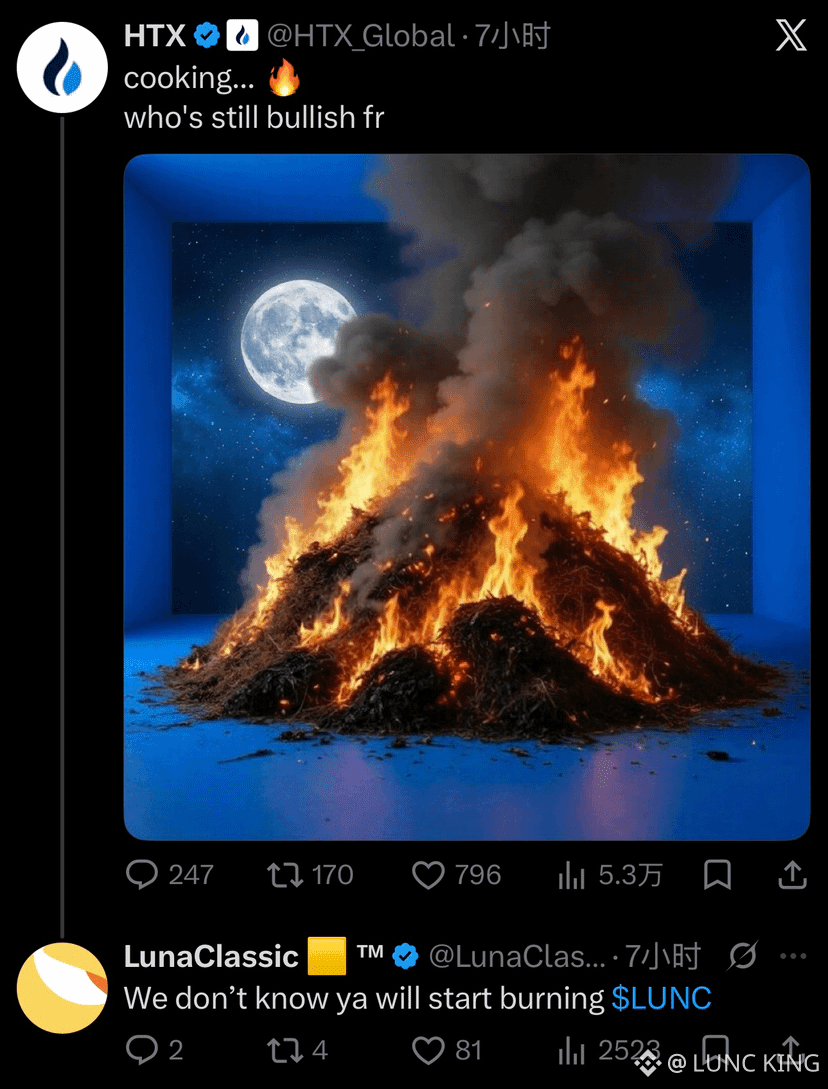
Task: Click the HTX display name
Action: (154, 35)
